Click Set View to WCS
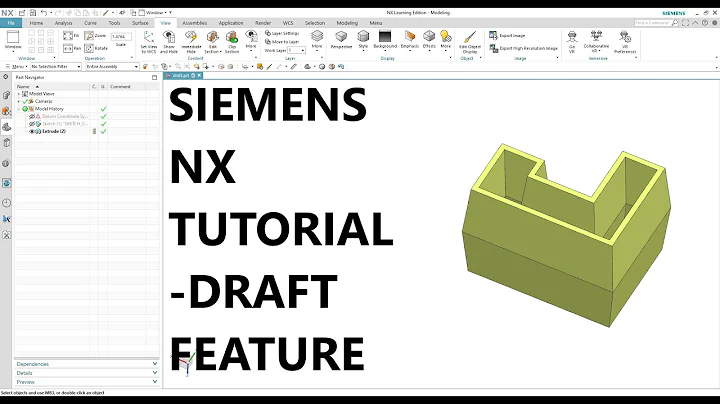 (148, 42)
